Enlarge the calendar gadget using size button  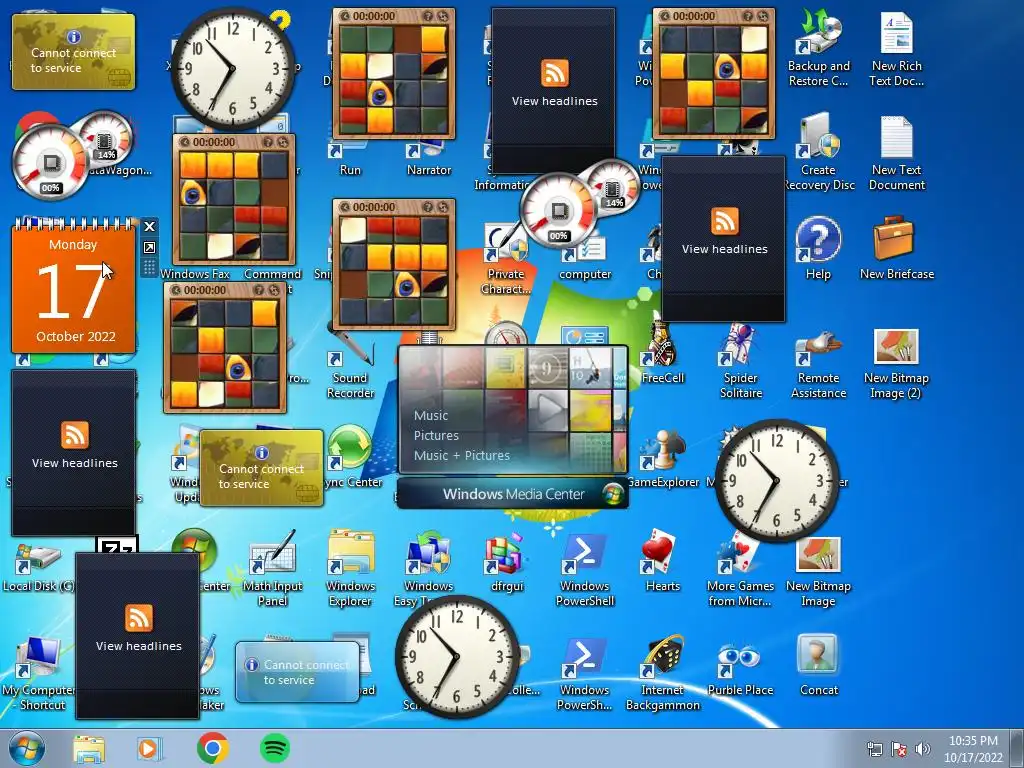(150, 248)
